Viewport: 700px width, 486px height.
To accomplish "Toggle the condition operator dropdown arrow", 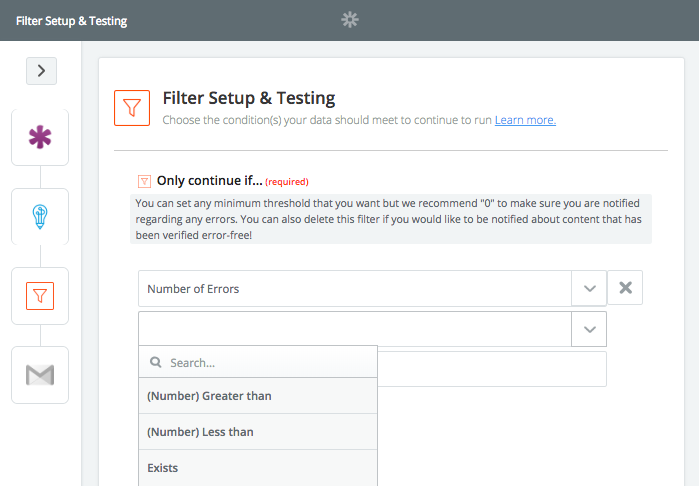I will coord(589,329).
